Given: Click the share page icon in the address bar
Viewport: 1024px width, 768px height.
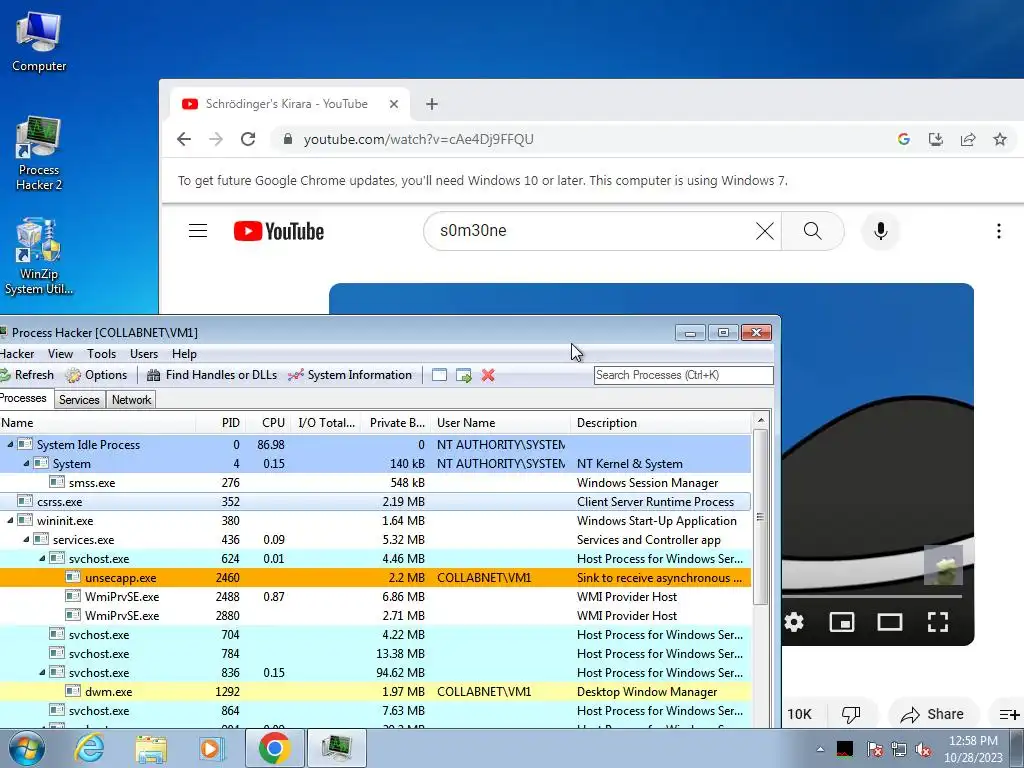Looking at the screenshot, I should tap(968, 139).
